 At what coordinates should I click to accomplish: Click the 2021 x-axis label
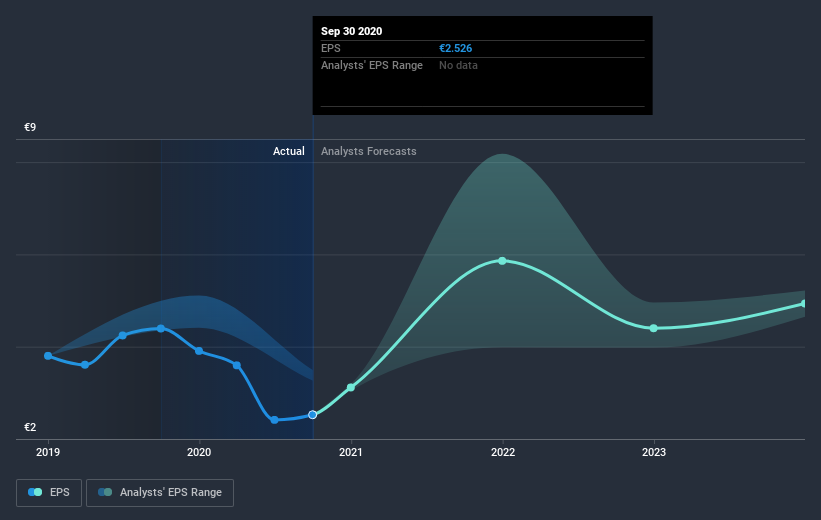coord(351,452)
